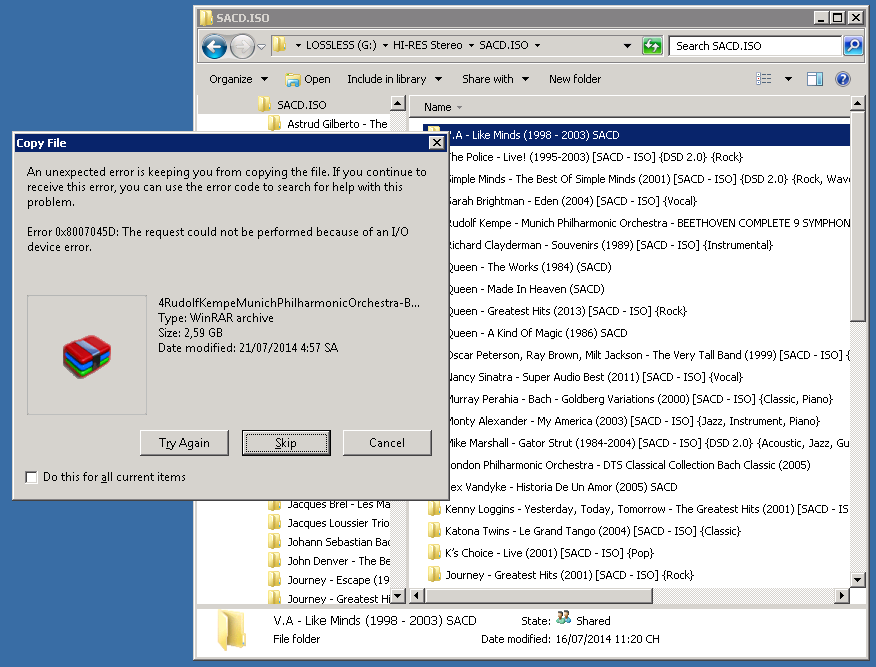
Task: Close the Copy File dialog
Action: click(x=436, y=143)
